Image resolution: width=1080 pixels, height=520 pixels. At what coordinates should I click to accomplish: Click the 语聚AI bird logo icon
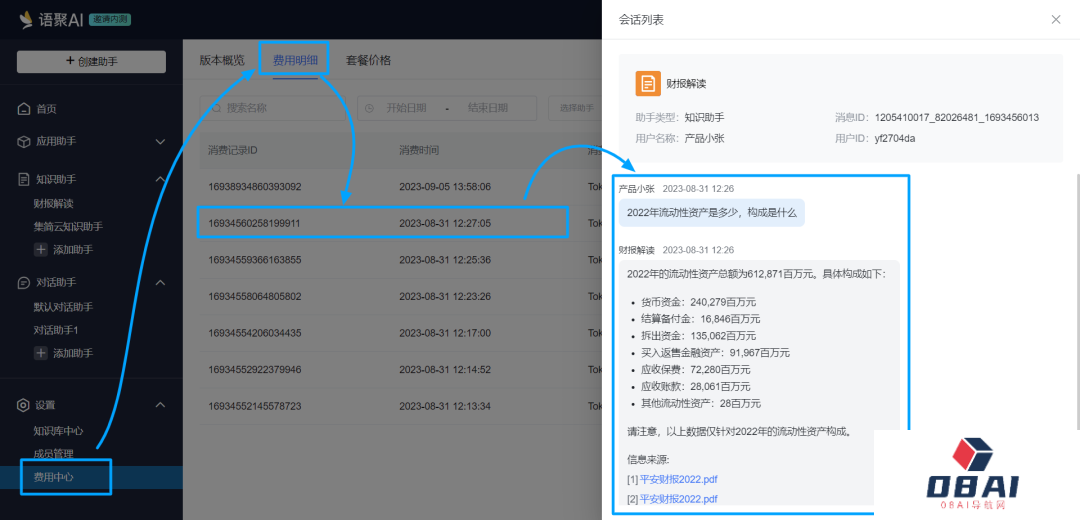pos(25,19)
